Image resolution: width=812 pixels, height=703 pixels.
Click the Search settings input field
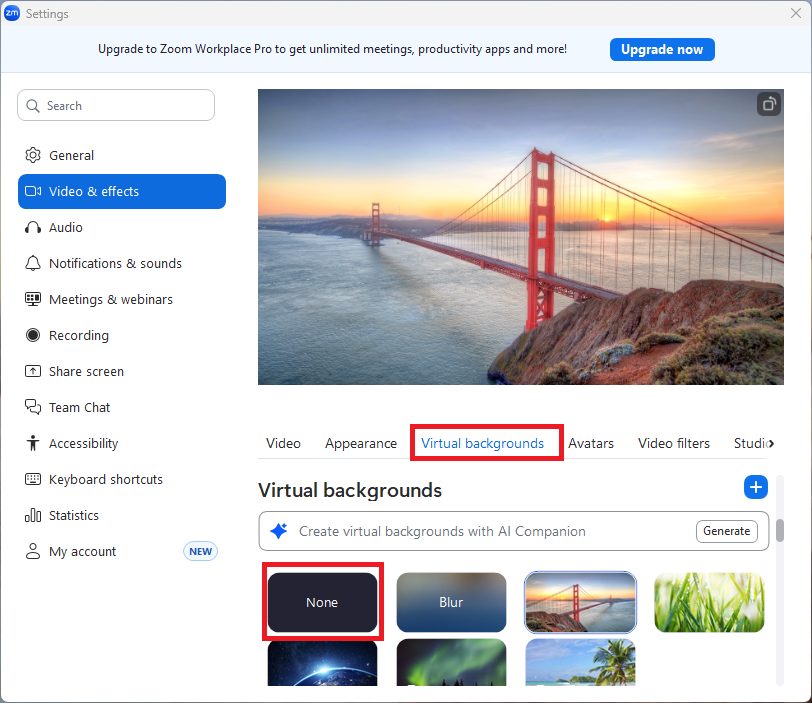click(x=116, y=106)
